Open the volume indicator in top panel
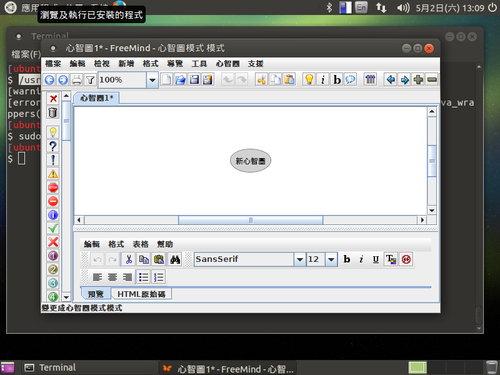The width and height of the screenshot is (500, 375). point(403,7)
